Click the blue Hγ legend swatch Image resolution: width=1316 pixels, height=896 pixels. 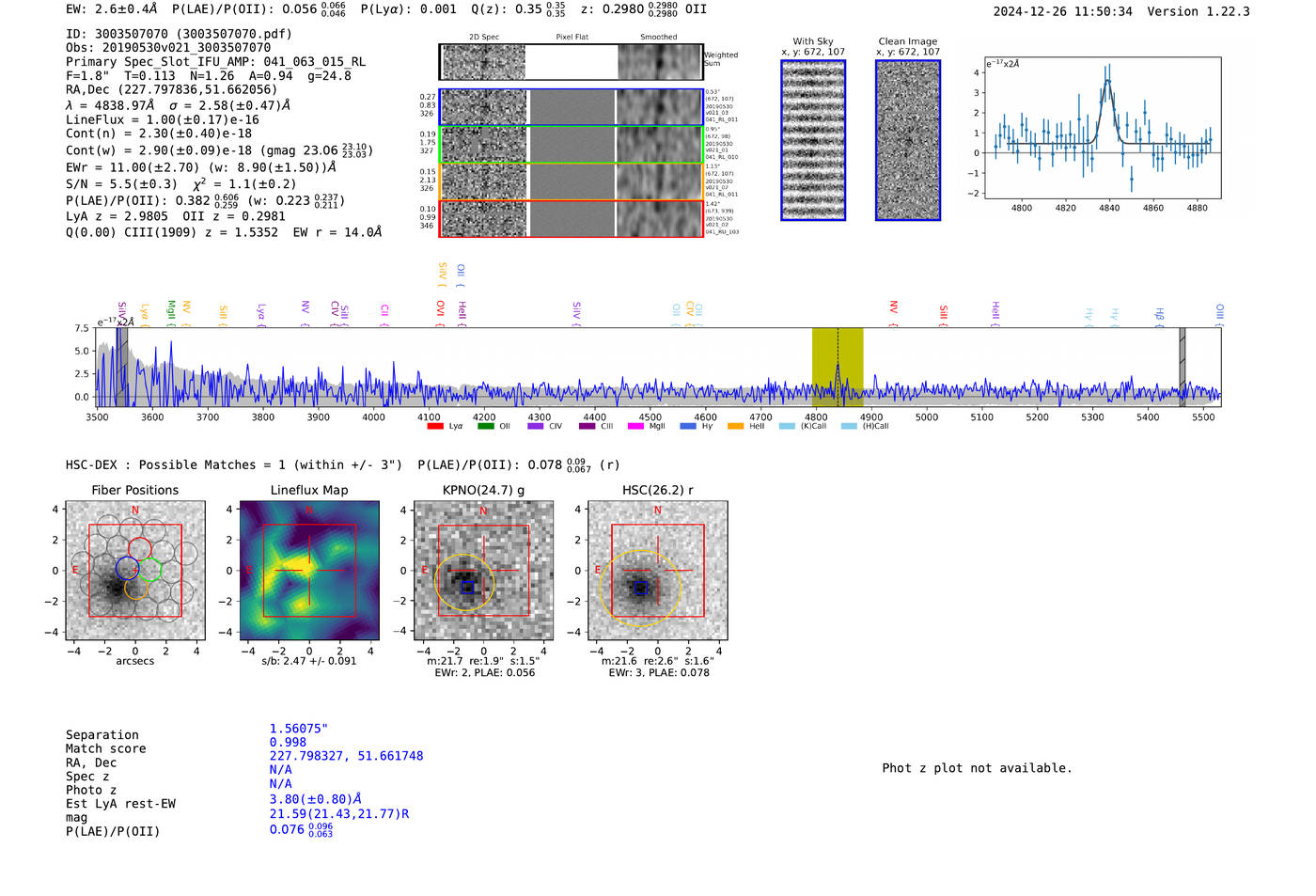688,426
